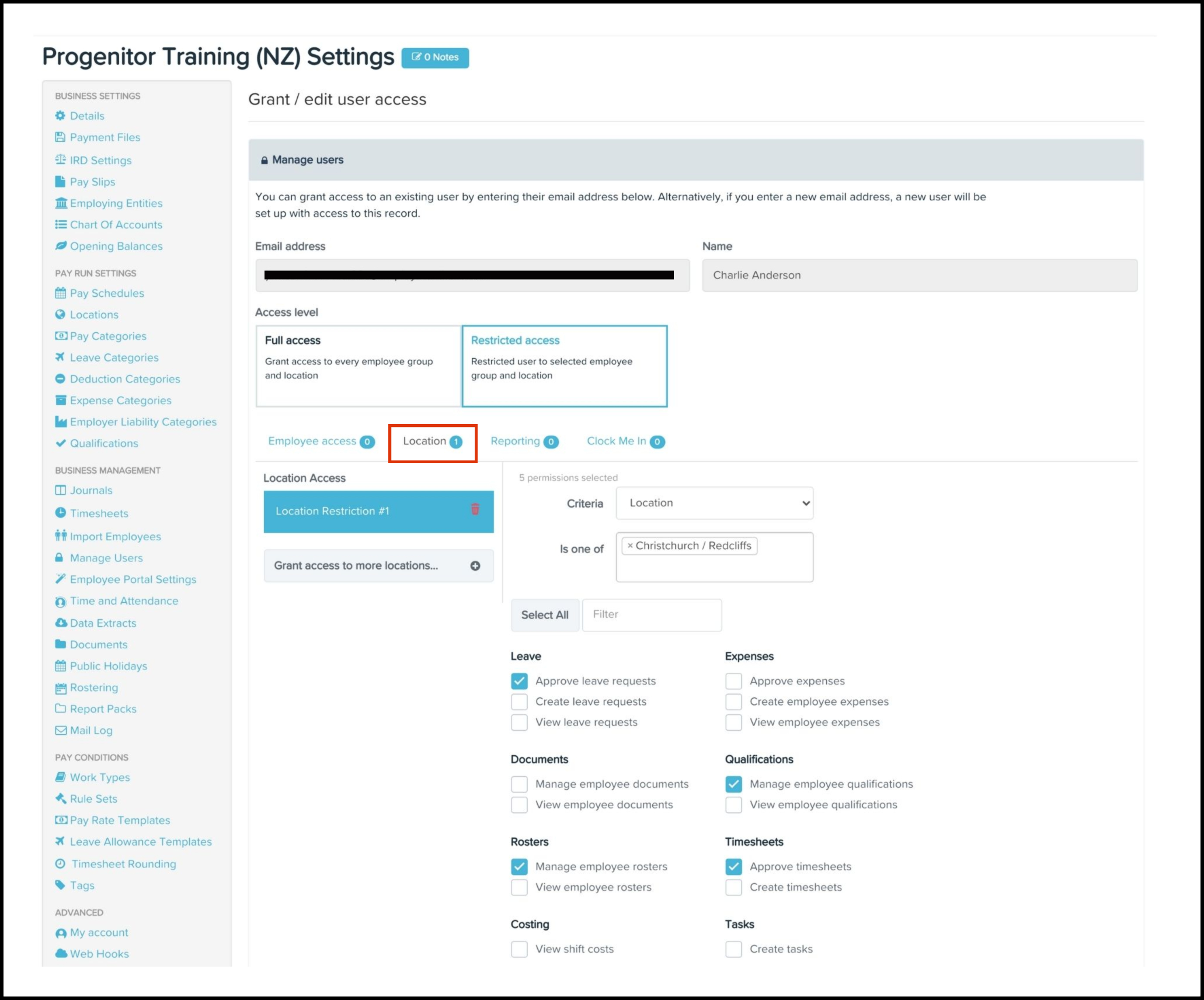The width and height of the screenshot is (1204, 1000).
Task: Click the plane icon beside Leave Categories
Action: point(60,357)
